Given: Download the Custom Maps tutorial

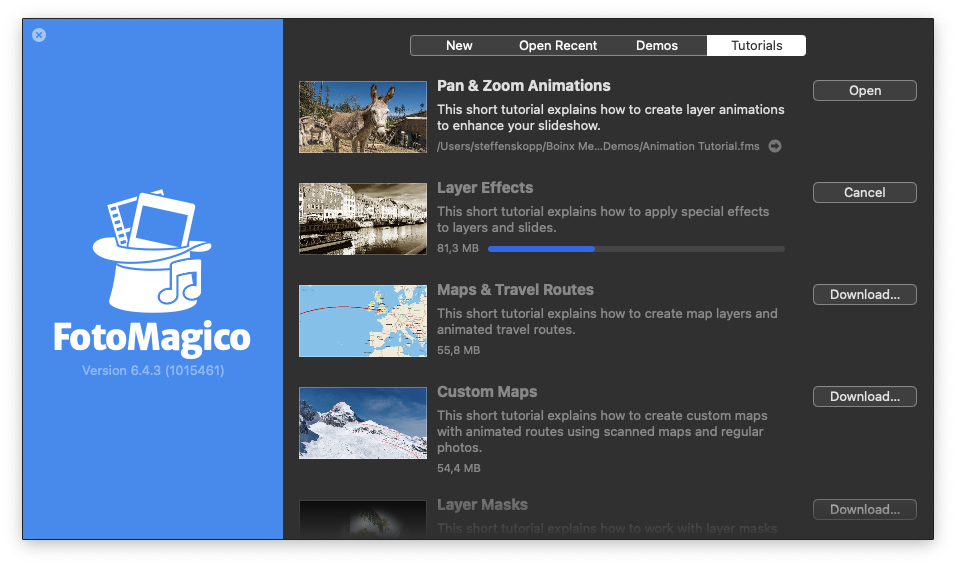Looking at the screenshot, I should click(x=865, y=396).
